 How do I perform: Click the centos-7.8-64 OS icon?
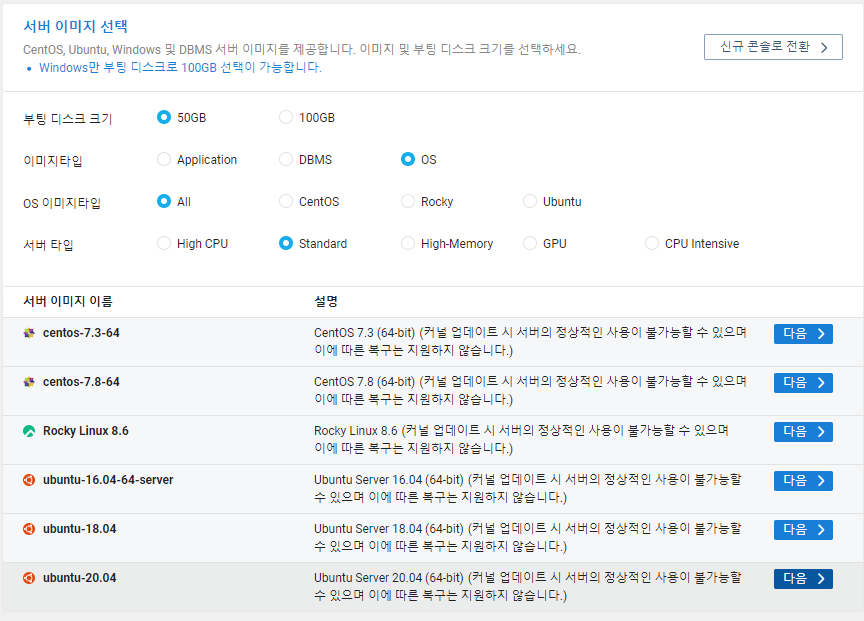tap(29, 382)
